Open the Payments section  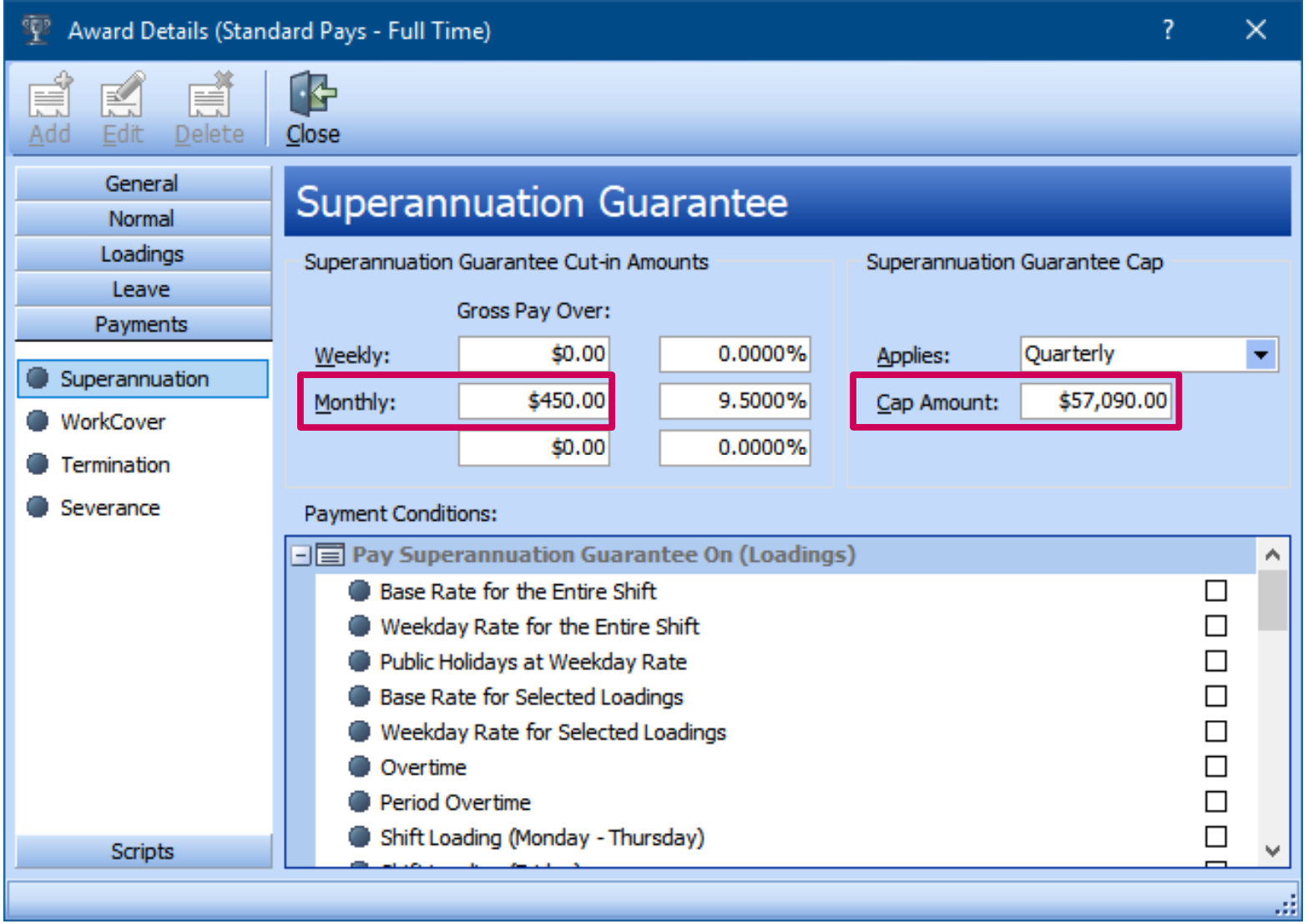point(143,324)
